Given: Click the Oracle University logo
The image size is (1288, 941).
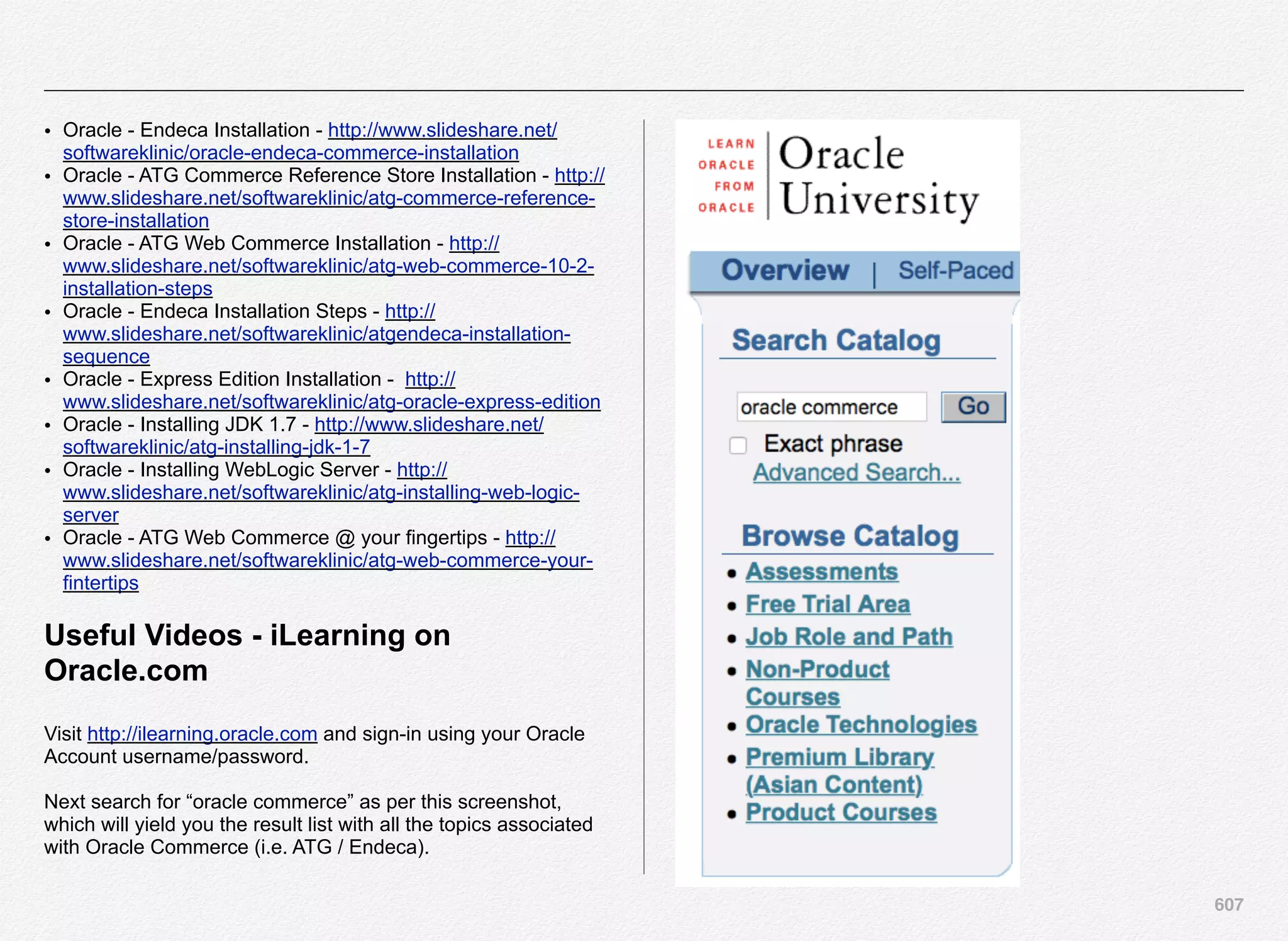Looking at the screenshot, I should click(840, 177).
